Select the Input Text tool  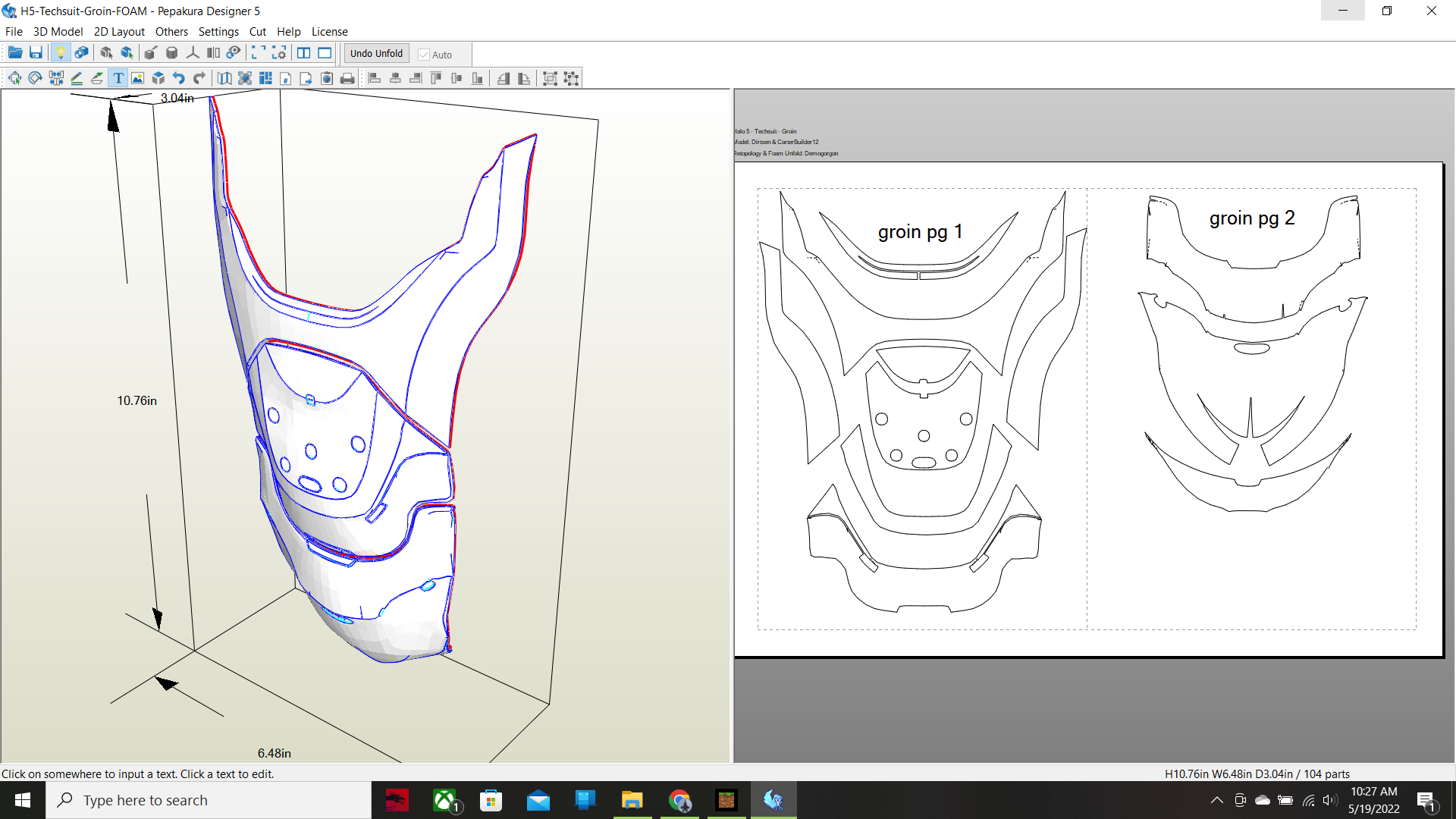[x=118, y=78]
